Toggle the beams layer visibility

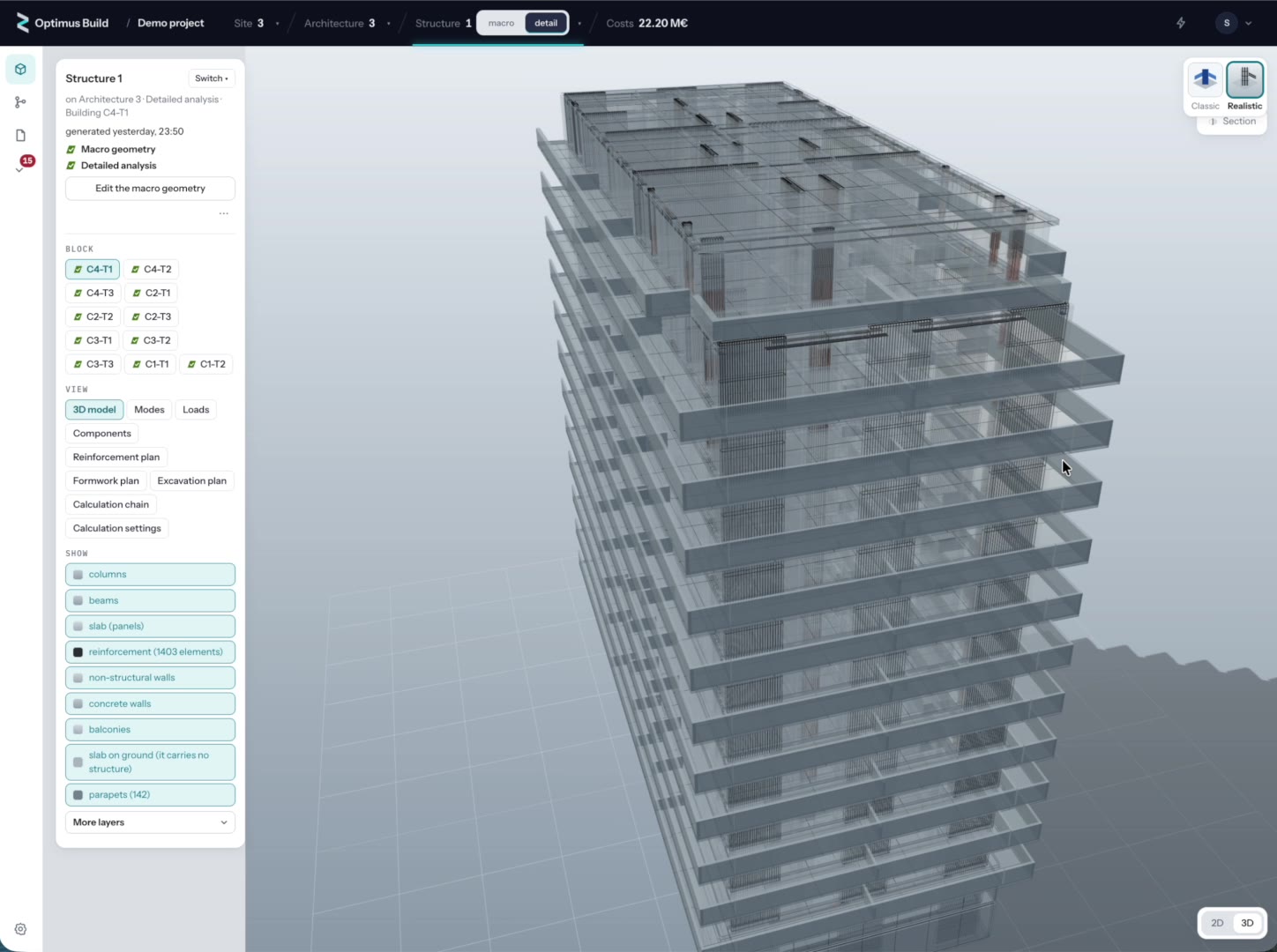150,600
